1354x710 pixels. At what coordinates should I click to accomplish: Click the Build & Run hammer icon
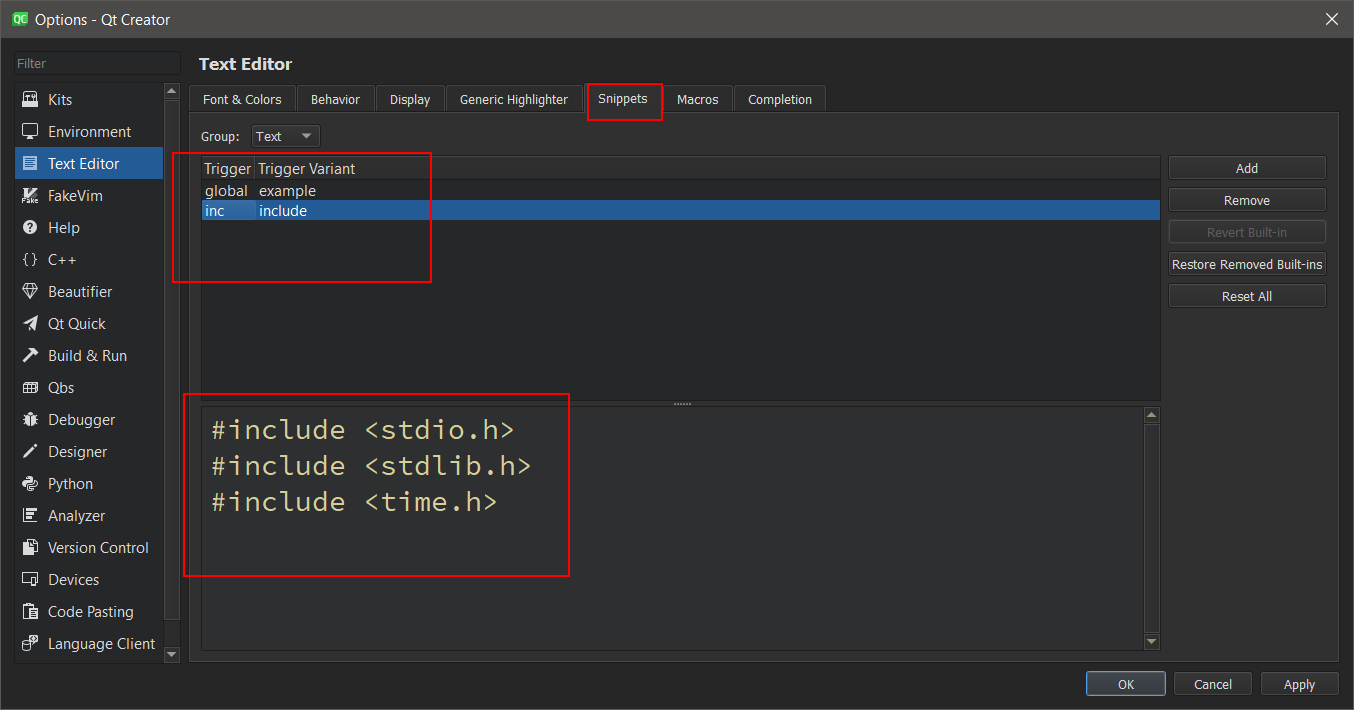tap(30, 356)
